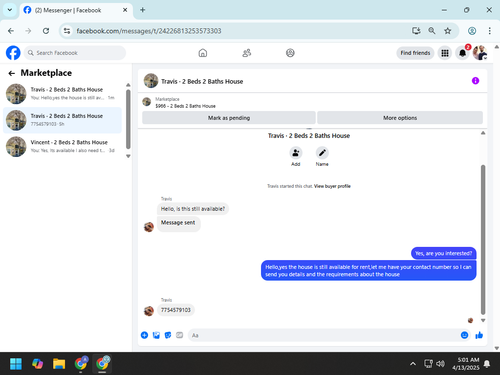
Task: Click the Add people icon
Action: (x=296, y=153)
